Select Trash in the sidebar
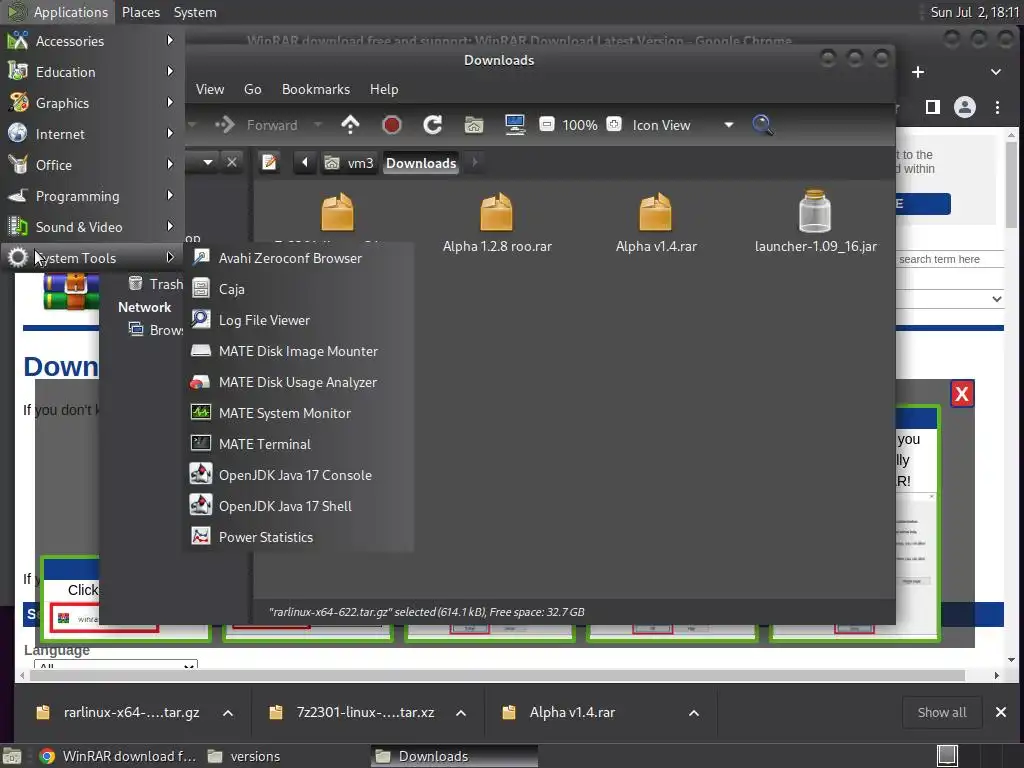Viewport: 1024px width, 768px height. 155,284
